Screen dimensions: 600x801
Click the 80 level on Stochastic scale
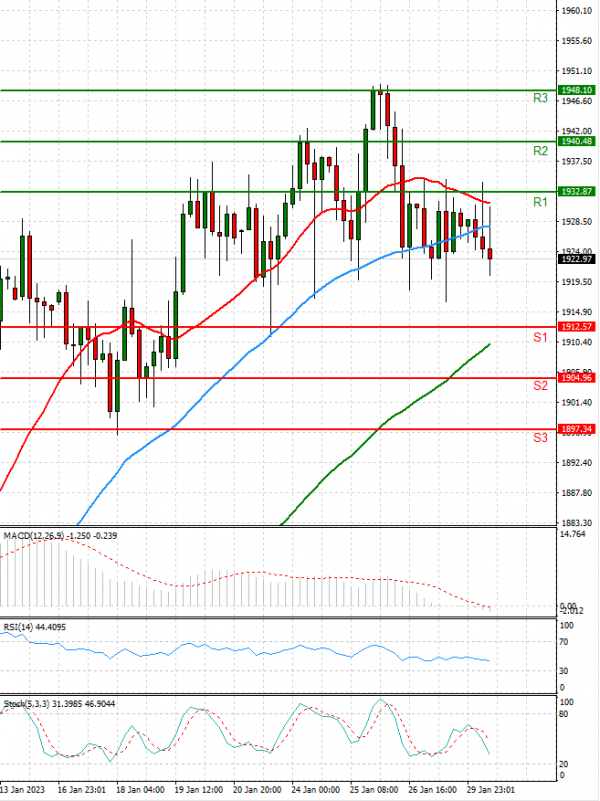pyautogui.click(x=564, y=714)
